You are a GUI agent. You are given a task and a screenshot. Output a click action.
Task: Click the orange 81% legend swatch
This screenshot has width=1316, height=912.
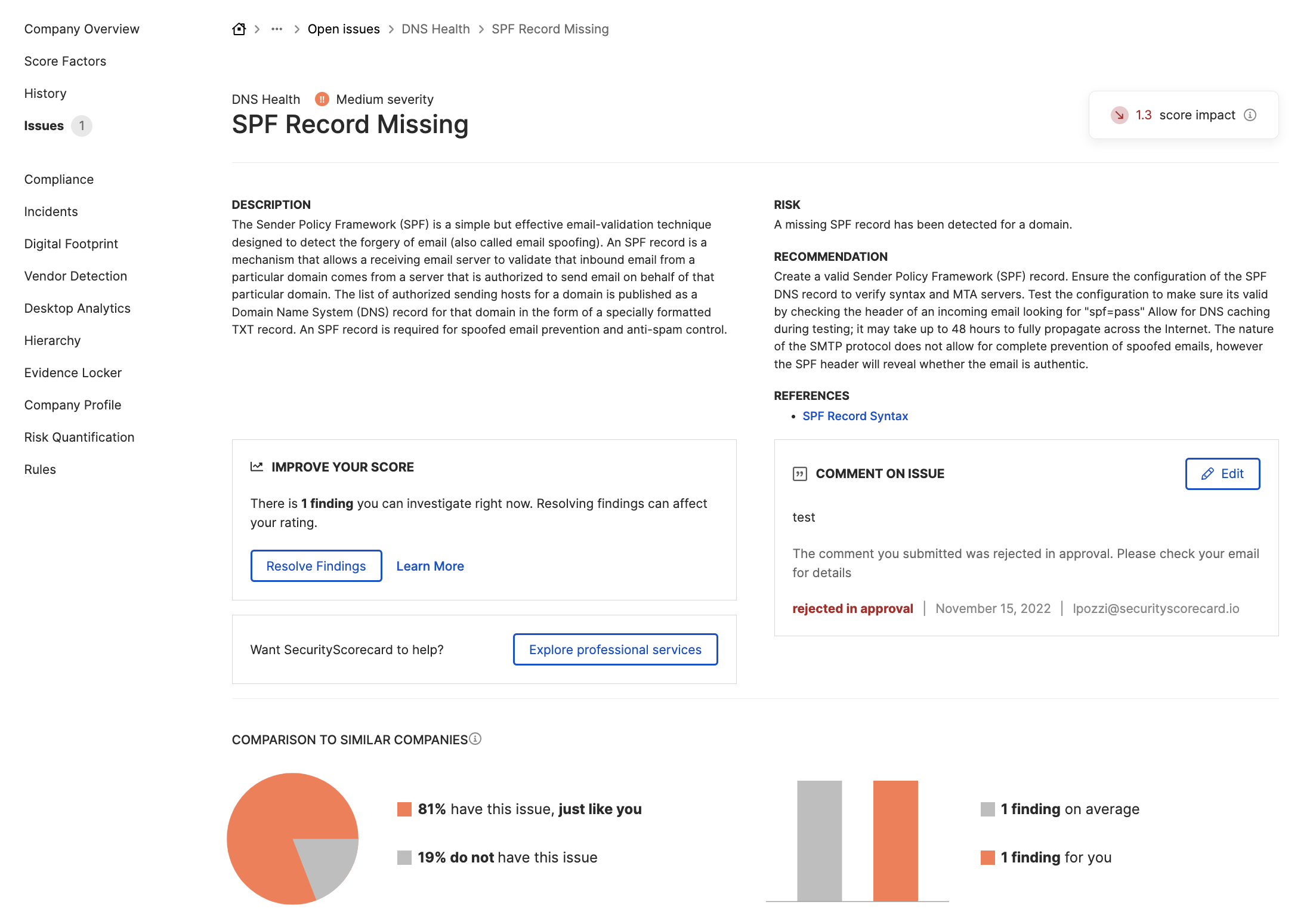[404, 809]
